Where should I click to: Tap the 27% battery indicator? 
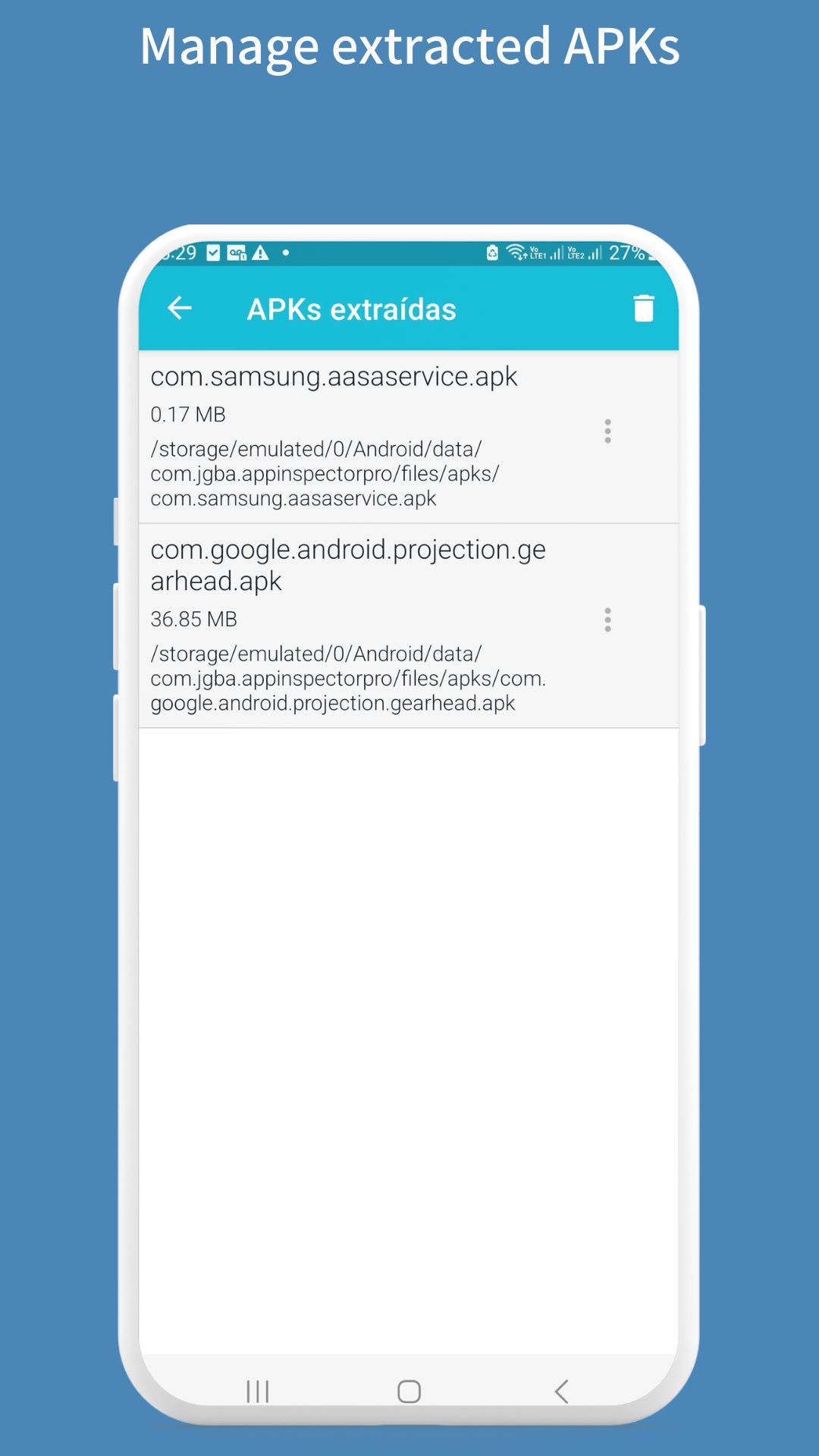tap(628, 253)
